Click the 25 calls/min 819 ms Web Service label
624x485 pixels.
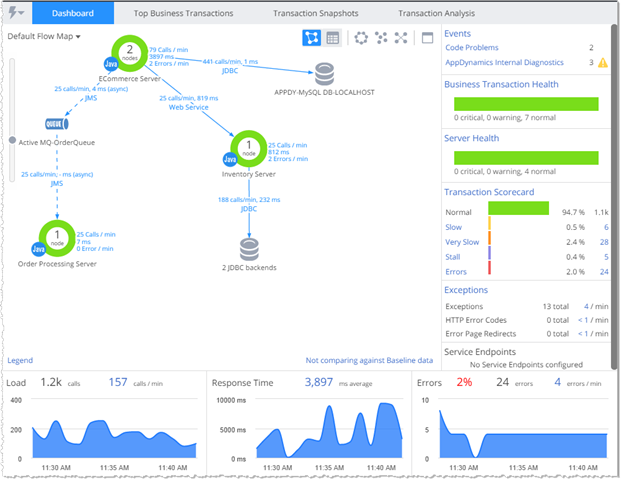(189, 103)
